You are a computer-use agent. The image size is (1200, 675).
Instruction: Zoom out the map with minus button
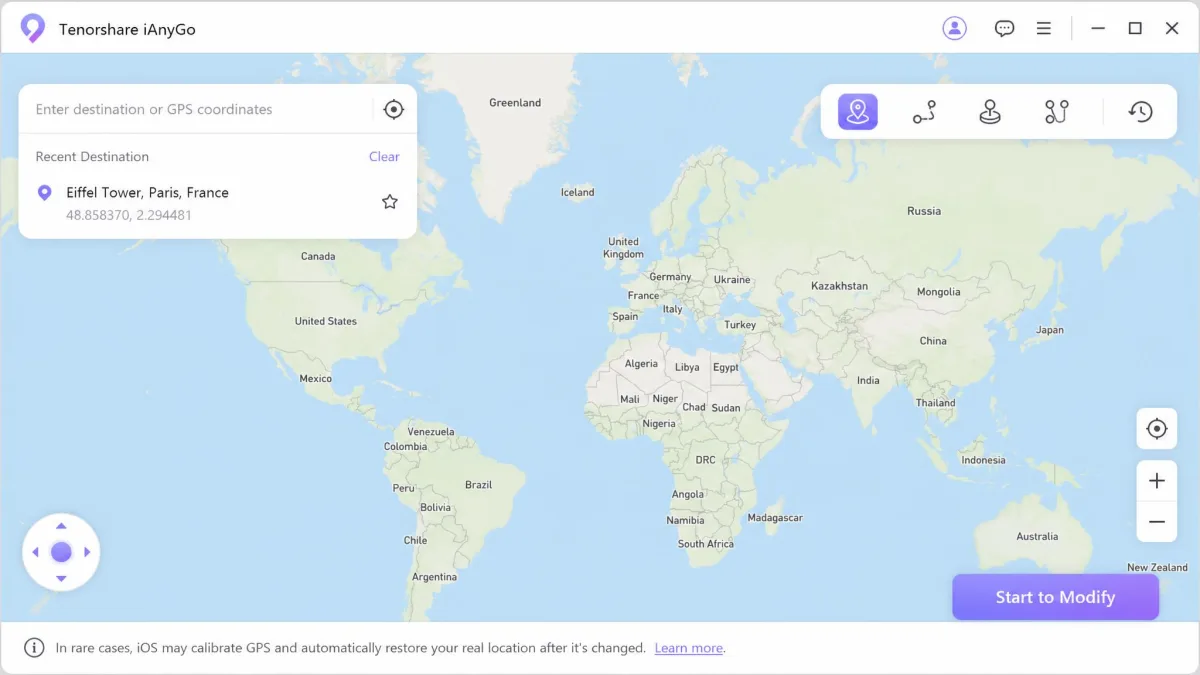(x=1157, y=522)
